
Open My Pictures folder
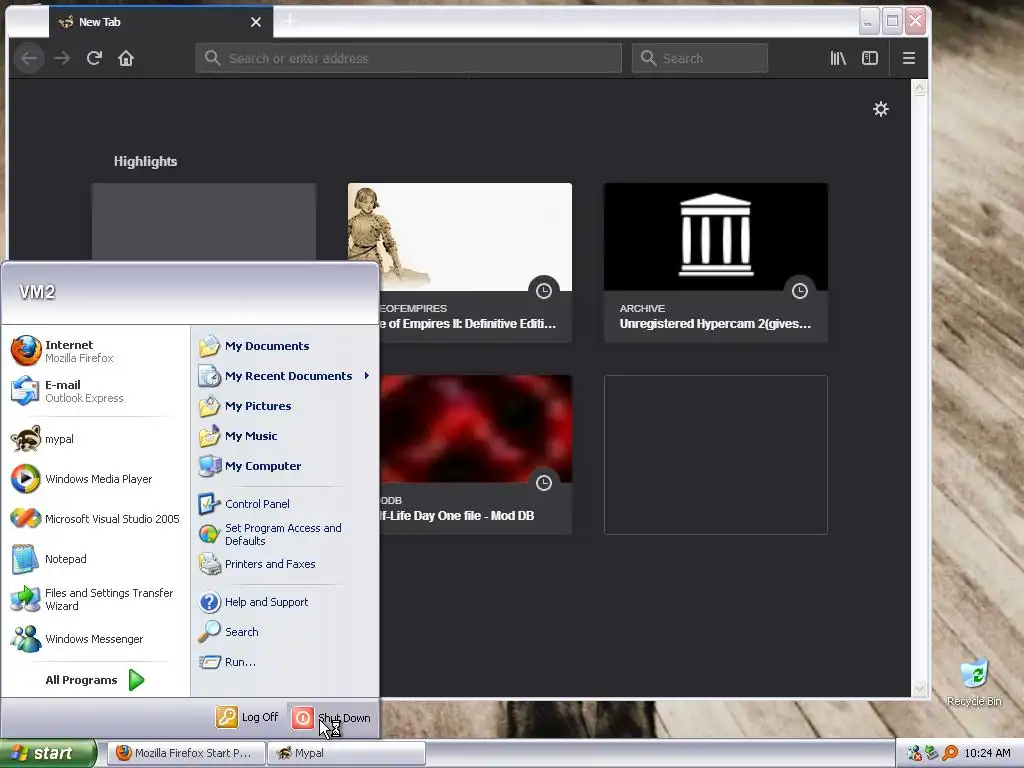pos(284,406)
